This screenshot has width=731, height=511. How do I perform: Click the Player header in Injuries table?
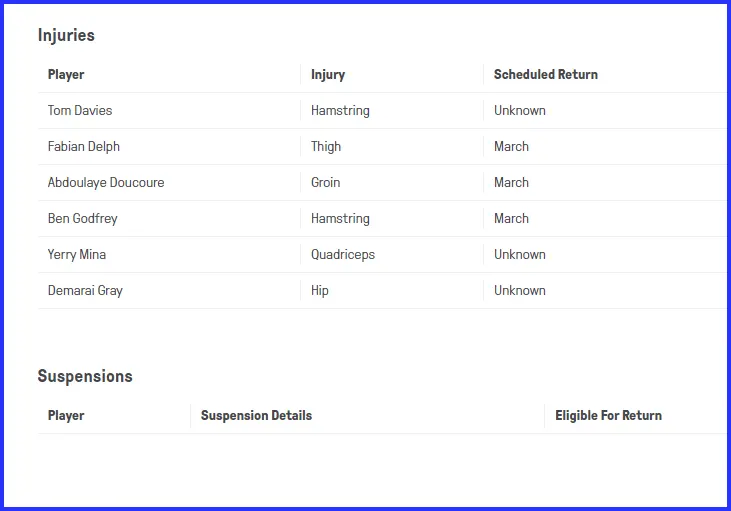(x=66, y=75)
